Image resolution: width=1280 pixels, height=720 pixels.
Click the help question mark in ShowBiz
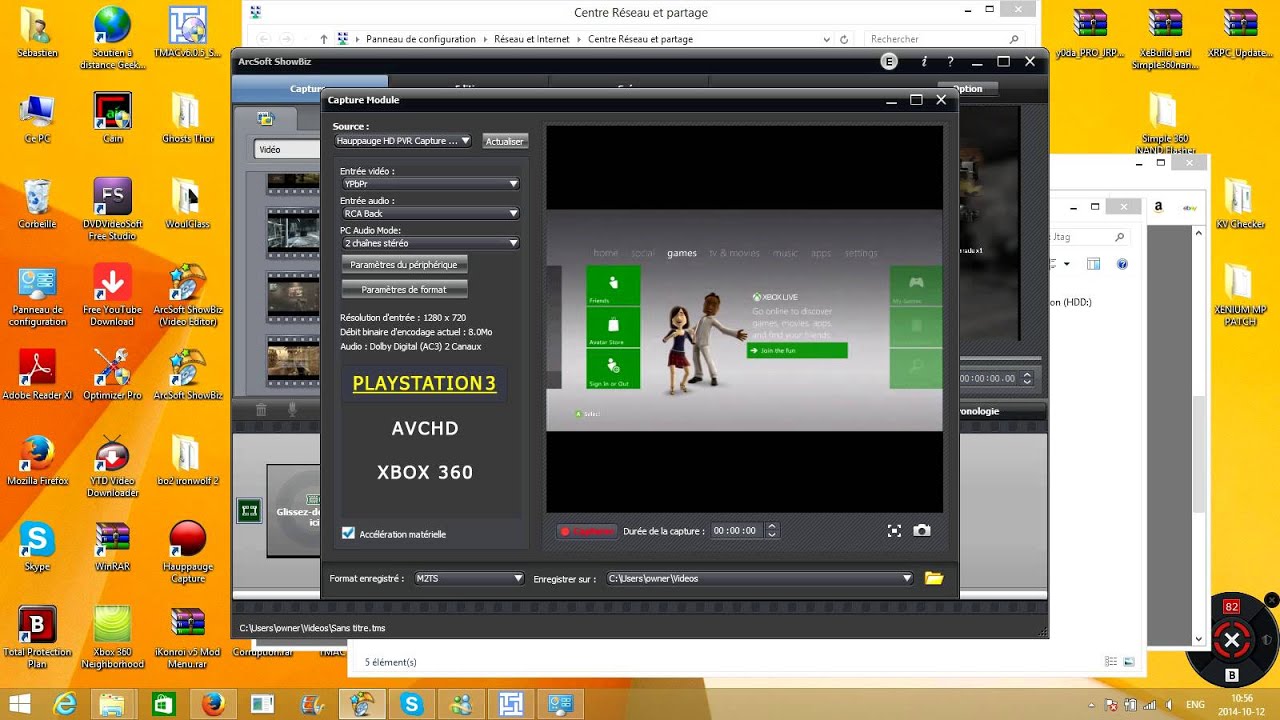coord(950,62)
